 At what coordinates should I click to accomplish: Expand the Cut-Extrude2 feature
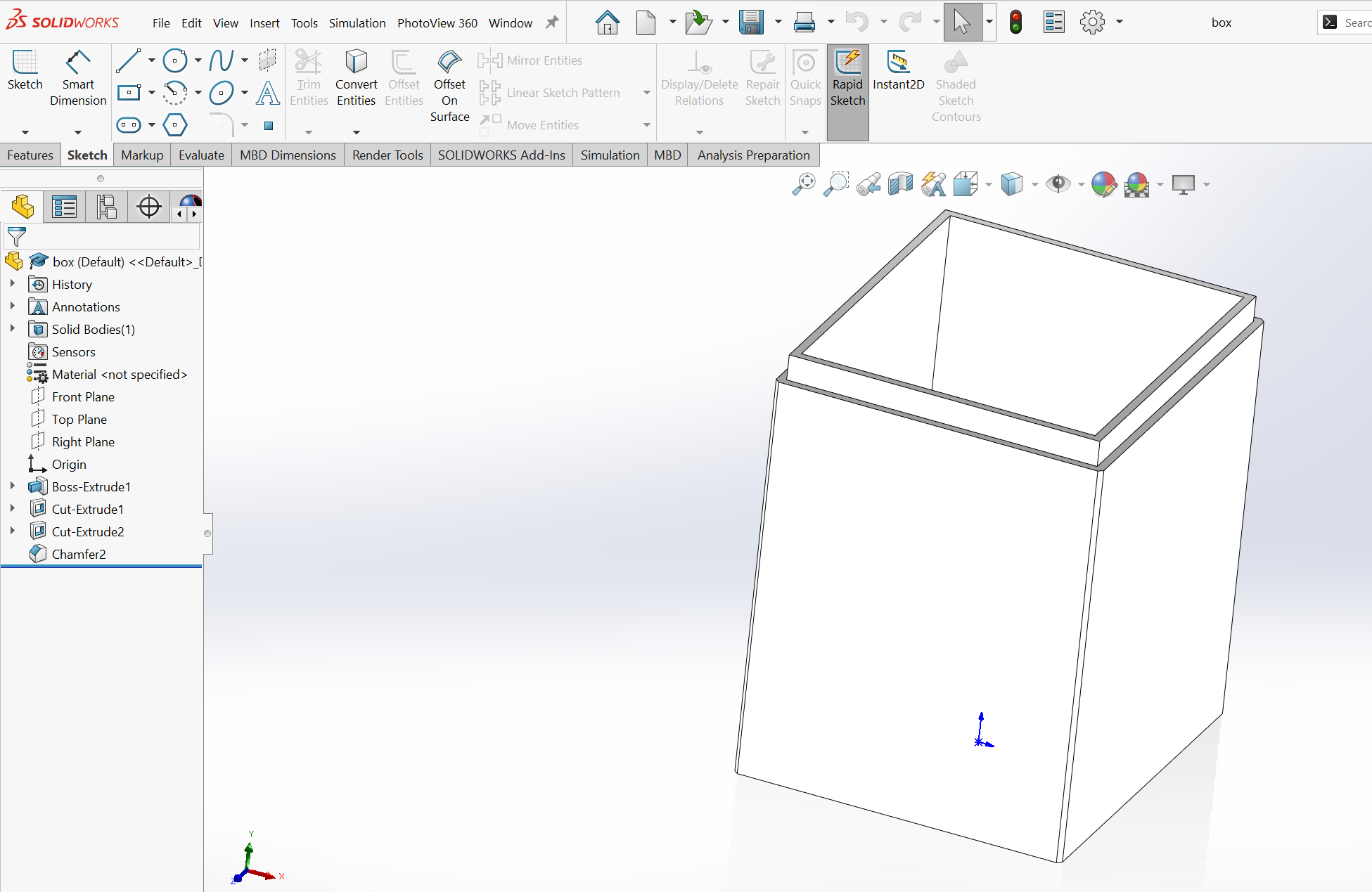tap(12, 531)
